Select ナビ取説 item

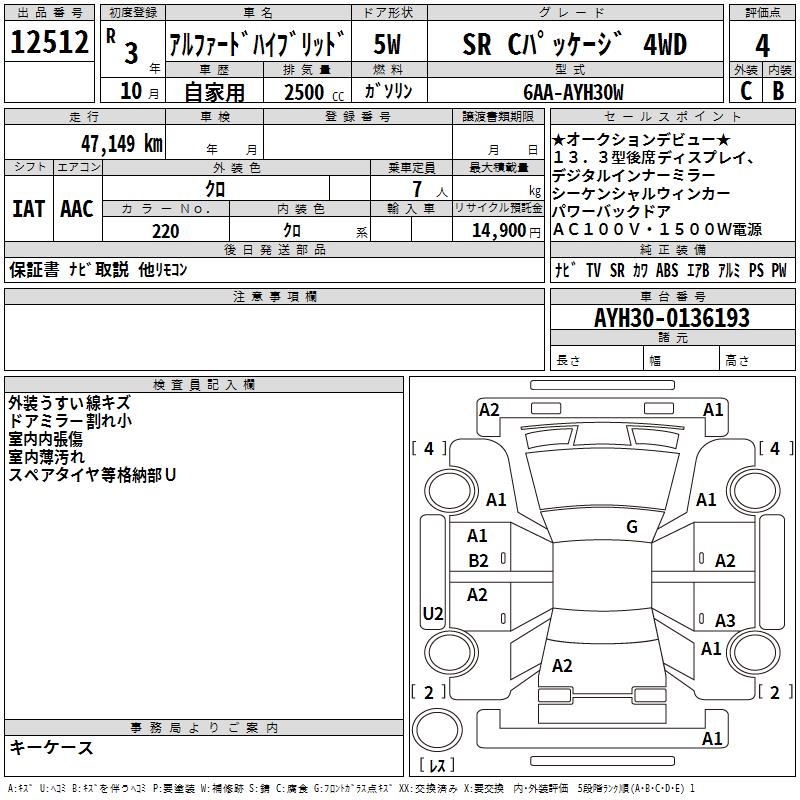coord(99,269)
